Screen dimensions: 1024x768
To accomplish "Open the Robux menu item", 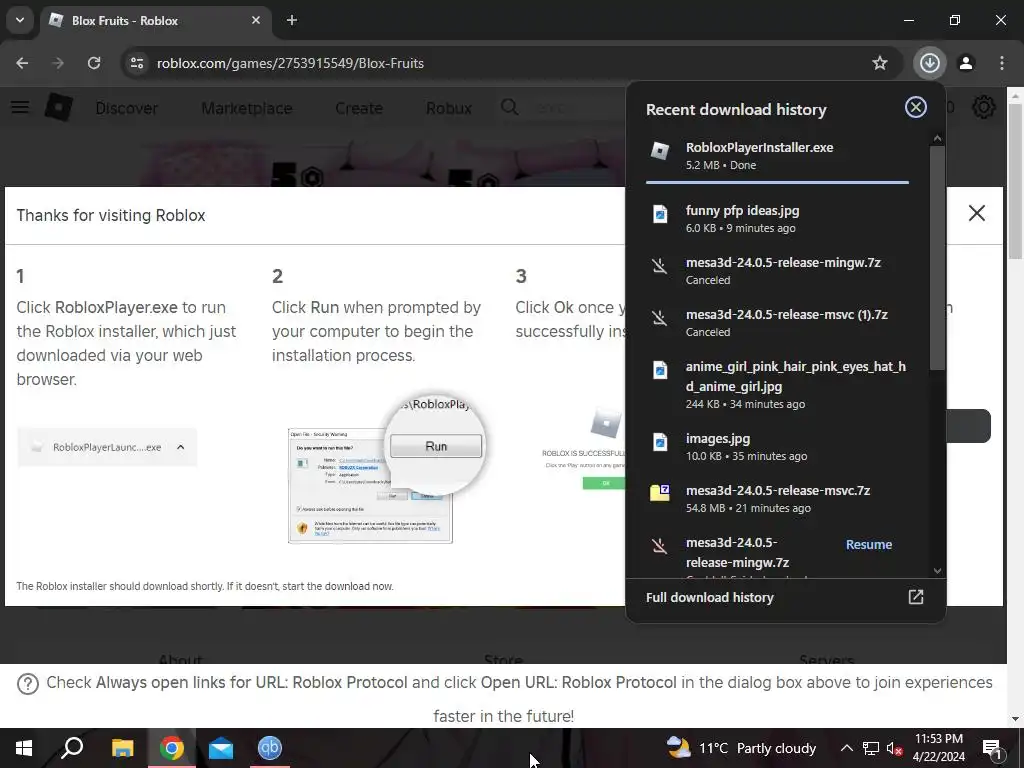I will pyautogui.click(x=449, y=108).
